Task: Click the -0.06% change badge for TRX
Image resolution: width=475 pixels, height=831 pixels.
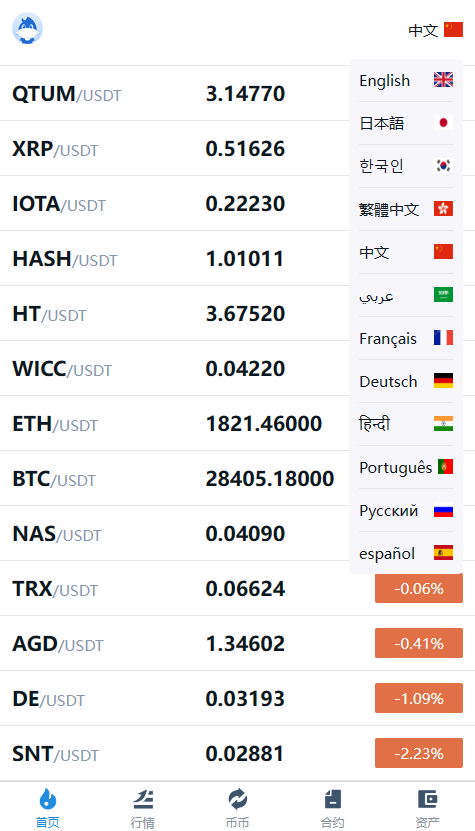Action: 419,588
